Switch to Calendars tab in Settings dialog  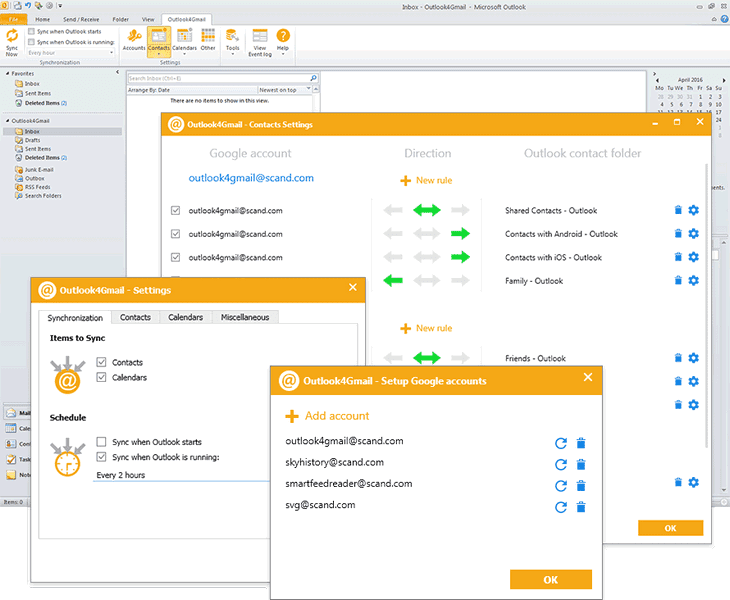[186, 317]
